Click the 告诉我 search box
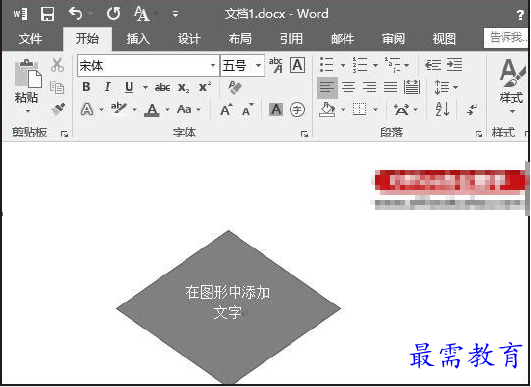The image size is (531, 387). click(x=506, y=38)
